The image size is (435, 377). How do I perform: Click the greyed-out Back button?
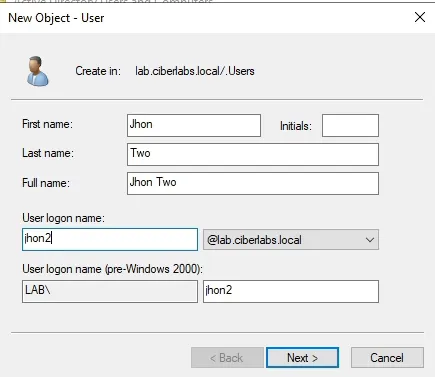click(x=227, y=358)
